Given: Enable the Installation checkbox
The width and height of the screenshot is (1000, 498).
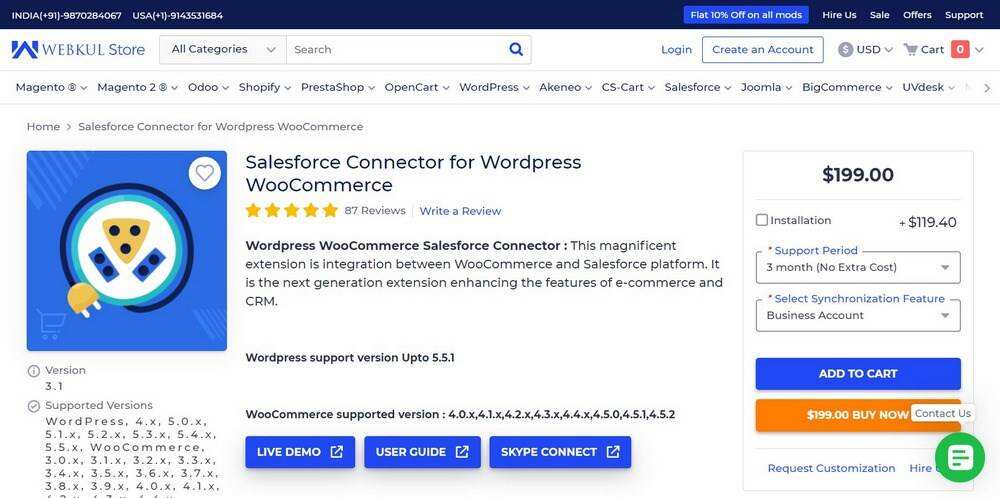Looking at the screenshot, I should click(x=762, y=220).
